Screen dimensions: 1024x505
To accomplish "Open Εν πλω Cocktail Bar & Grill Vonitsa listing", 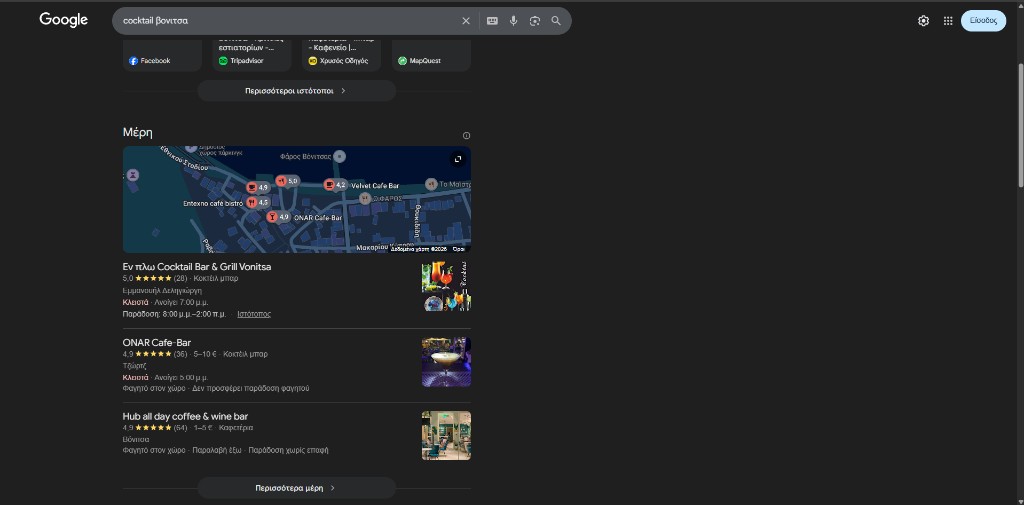I will [197, 267].
